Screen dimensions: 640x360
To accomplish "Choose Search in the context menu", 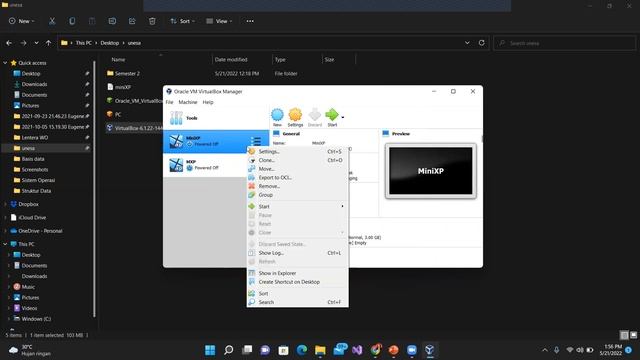I will 297,302.
